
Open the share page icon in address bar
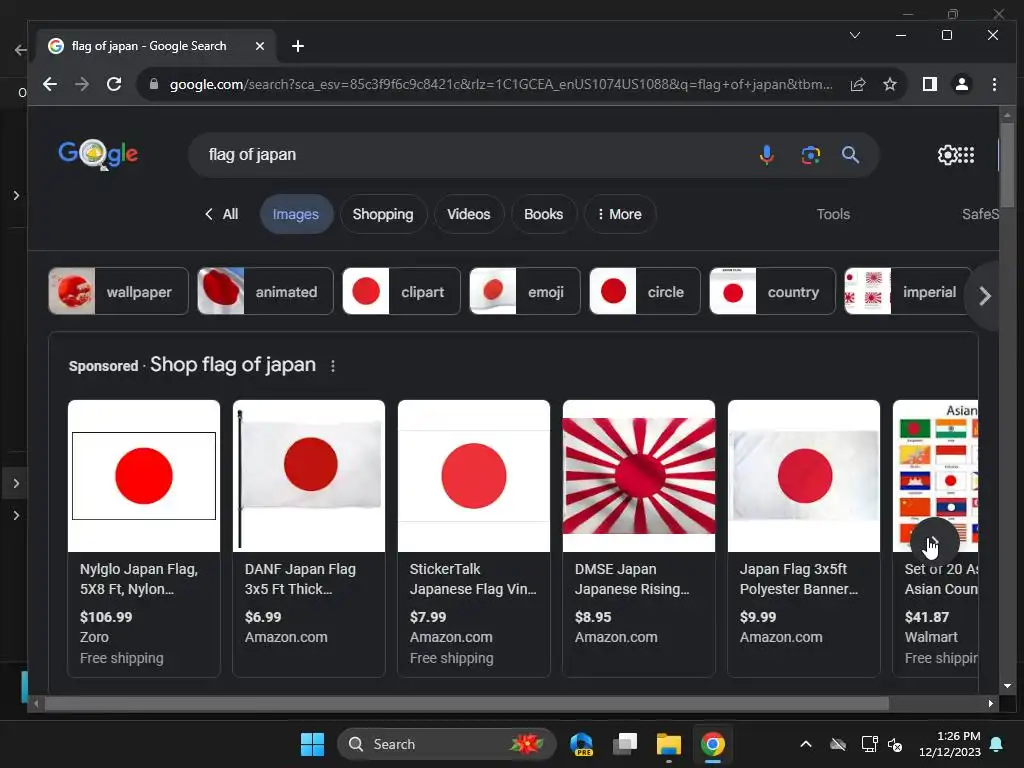click(857, 84)
